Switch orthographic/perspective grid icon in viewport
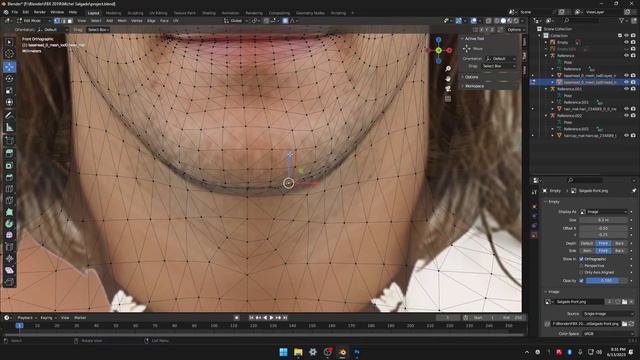 pos(448,99)
